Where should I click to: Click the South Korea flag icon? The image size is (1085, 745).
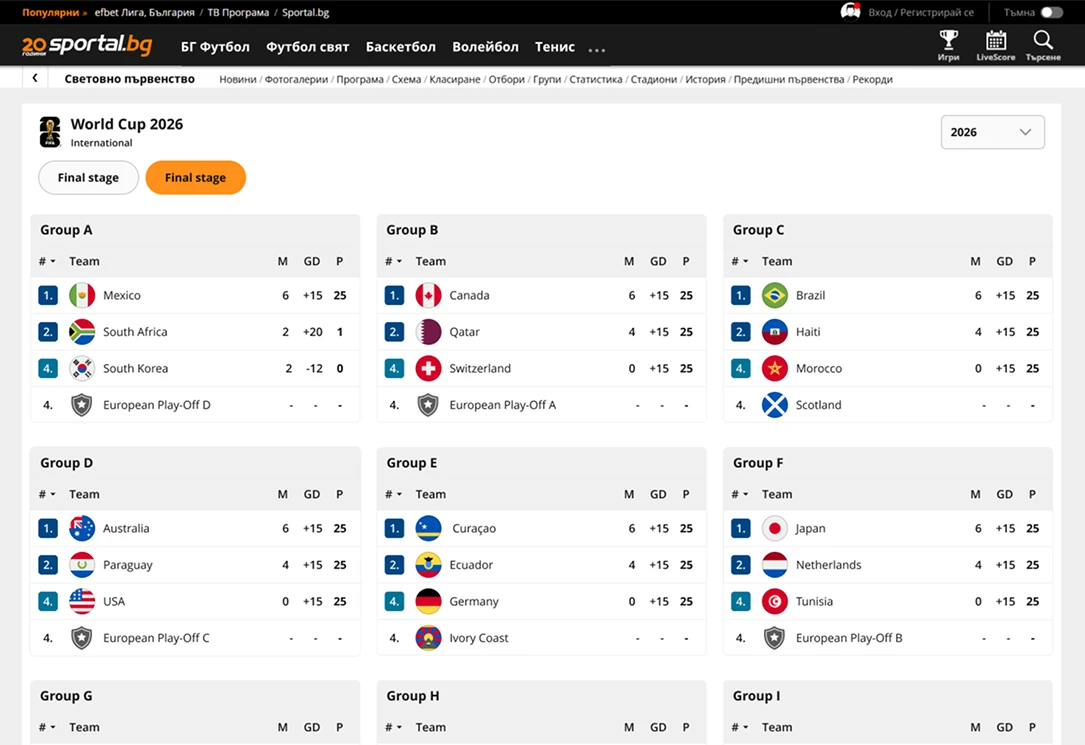pyautogui.click(x=82, y=369)
